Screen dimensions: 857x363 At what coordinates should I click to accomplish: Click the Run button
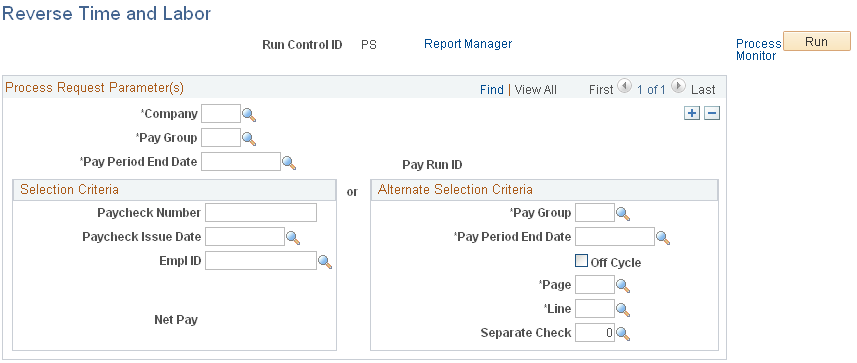tap(817, 42)
